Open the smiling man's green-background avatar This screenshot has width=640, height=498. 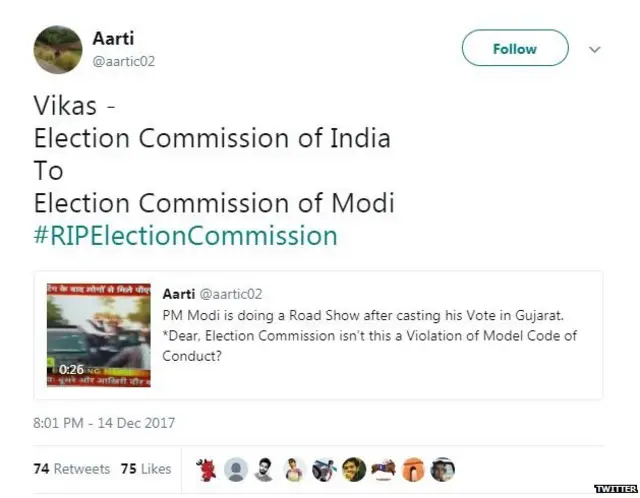[355, 468]
